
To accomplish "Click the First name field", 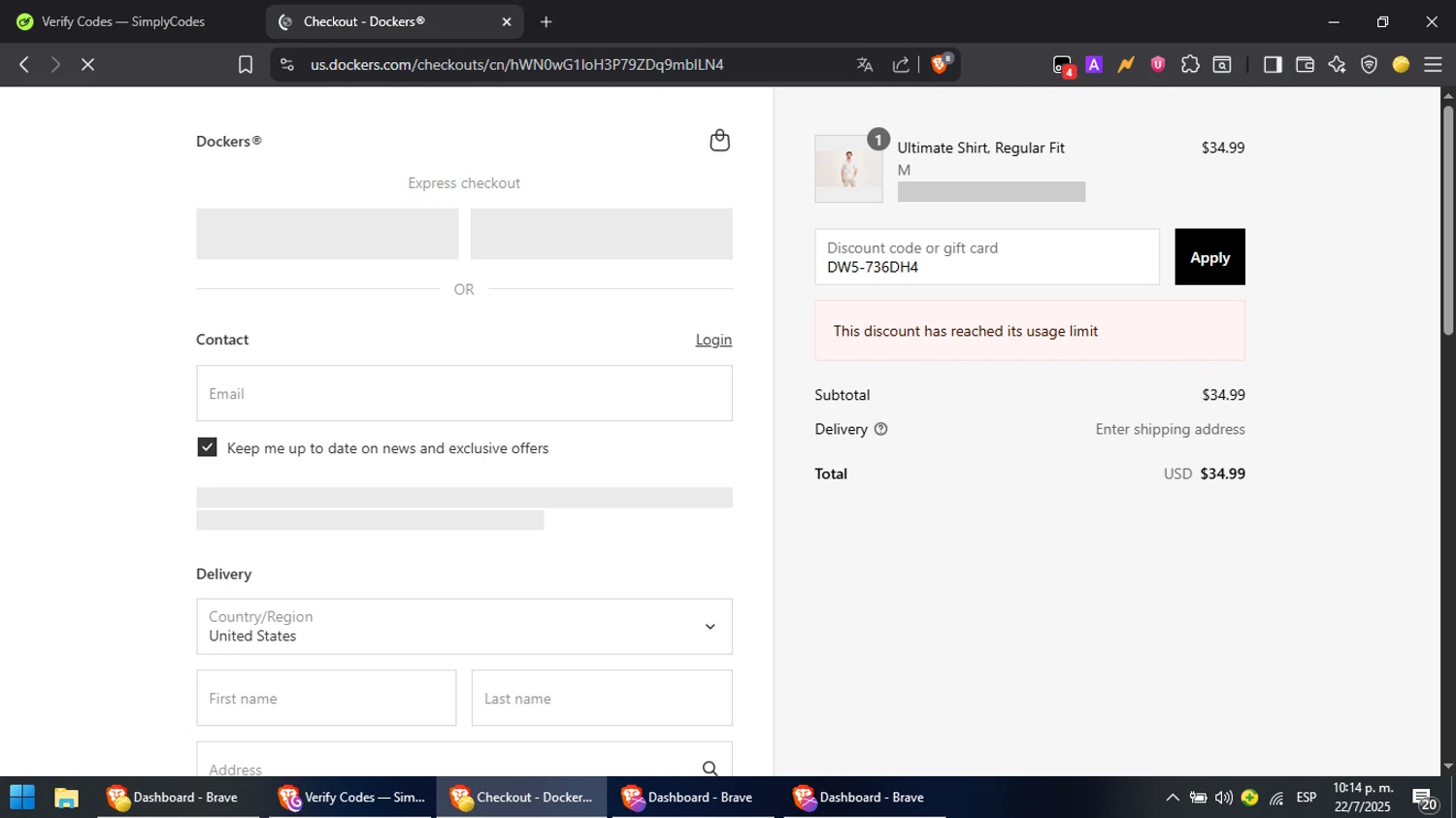I will coord(326,698).
